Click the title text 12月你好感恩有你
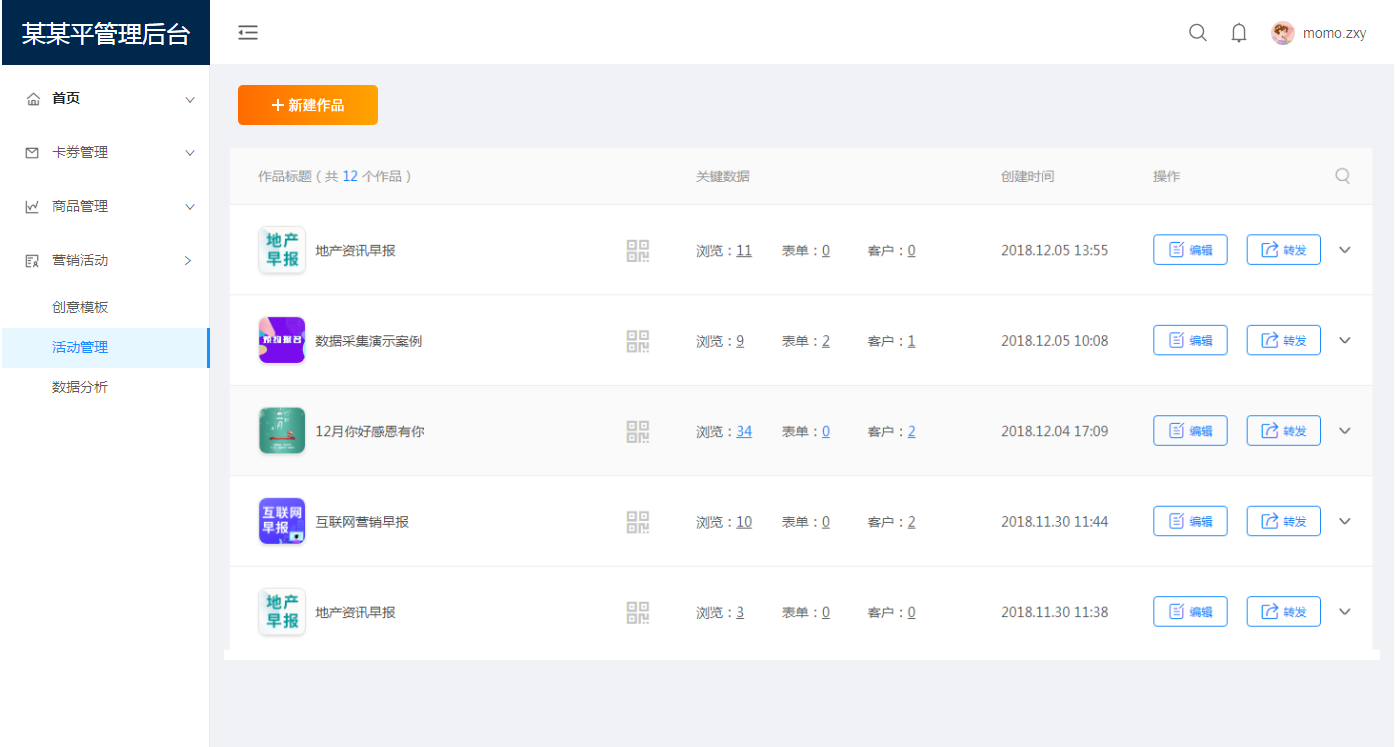Viewport: 1396px width, 747px height. 370,432
